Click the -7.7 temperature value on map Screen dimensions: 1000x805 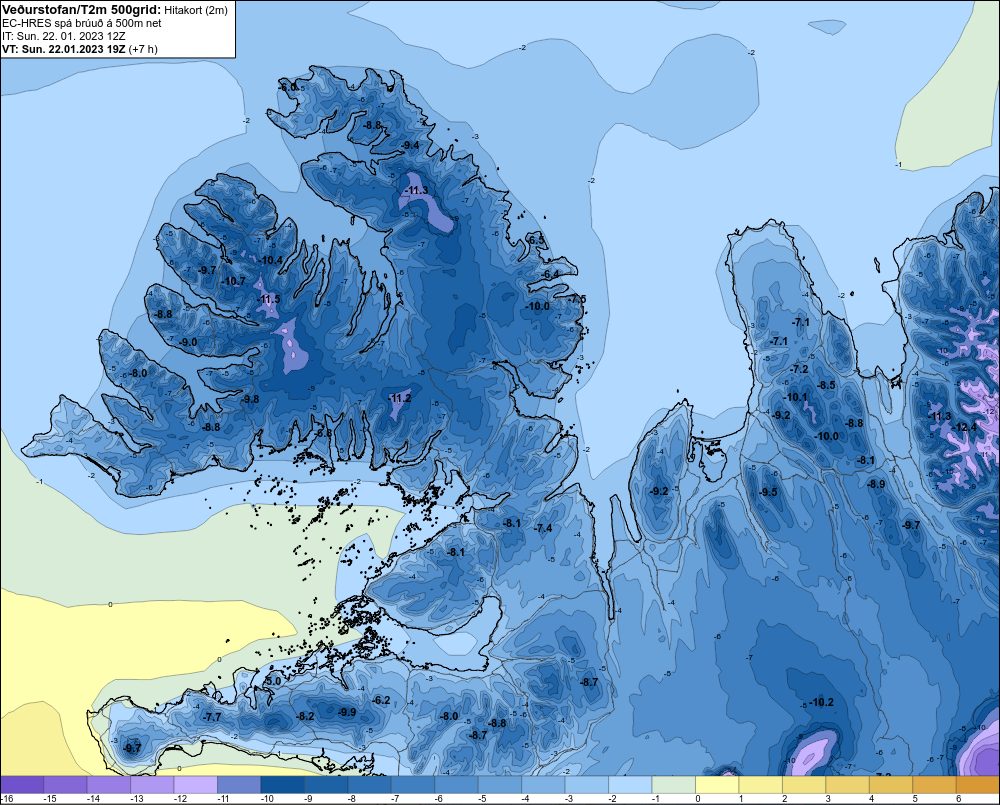[x=212, y=717]
